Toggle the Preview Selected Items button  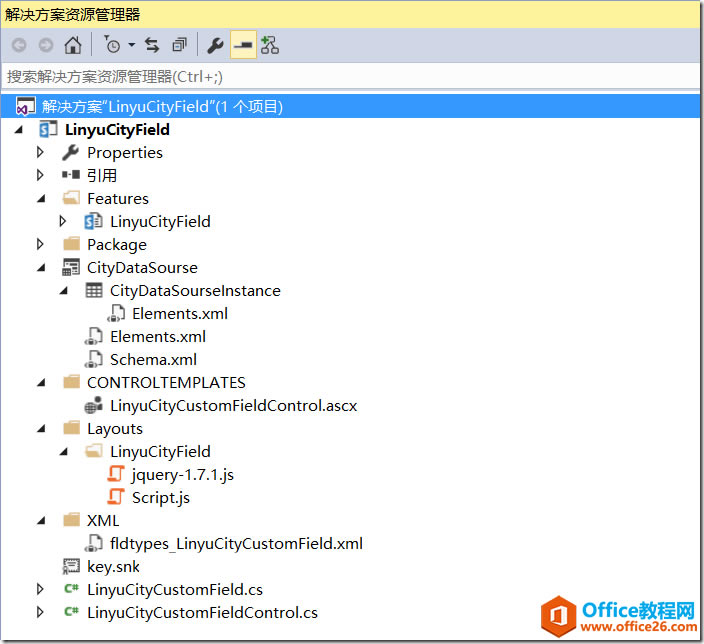(243, 45)
